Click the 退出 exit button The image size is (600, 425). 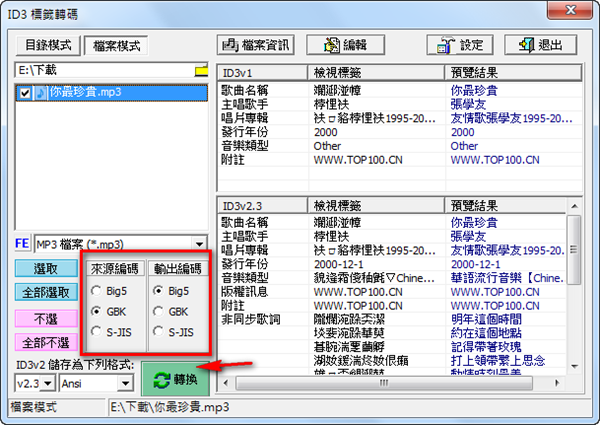540,45
